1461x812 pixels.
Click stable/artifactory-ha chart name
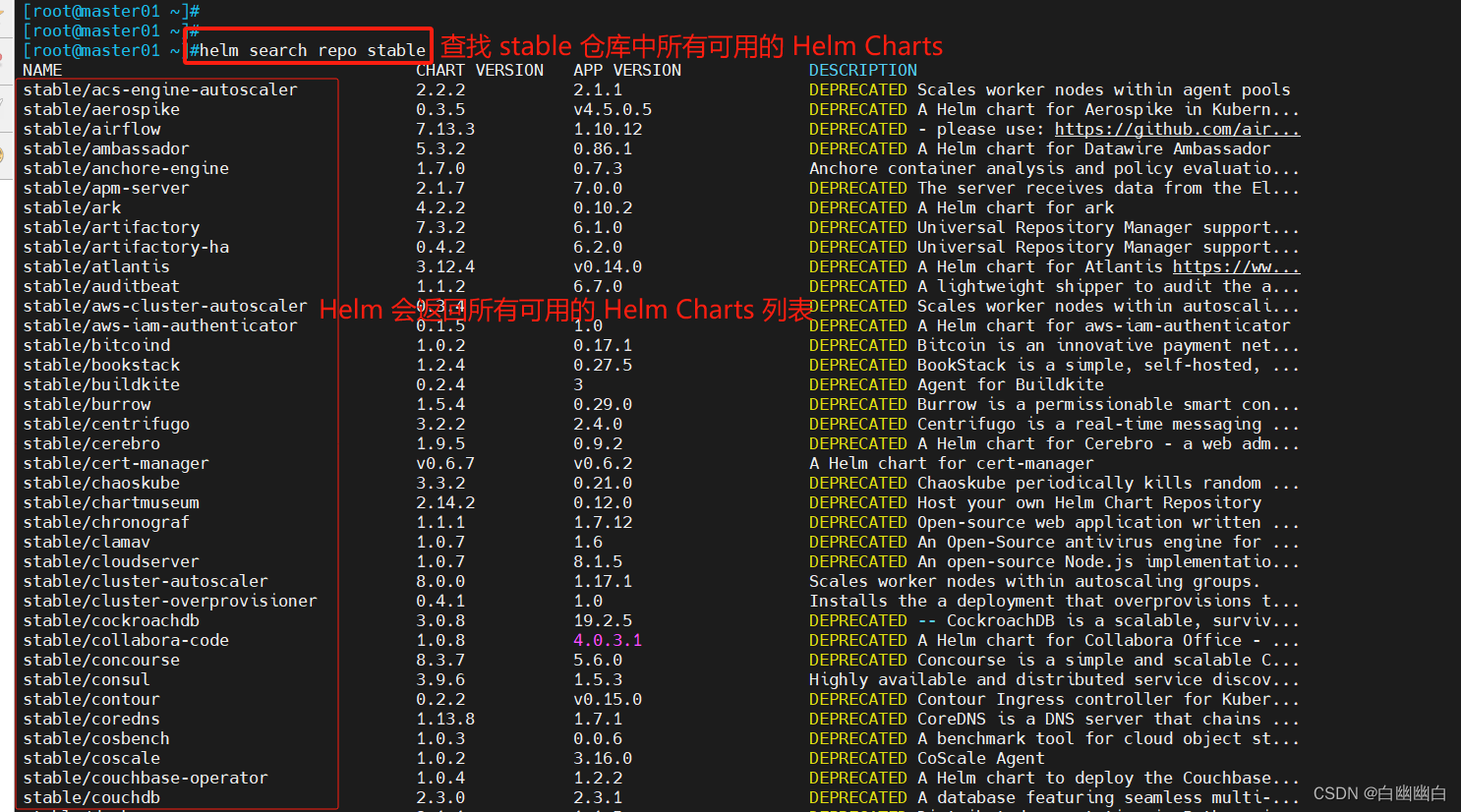(126, 247)
